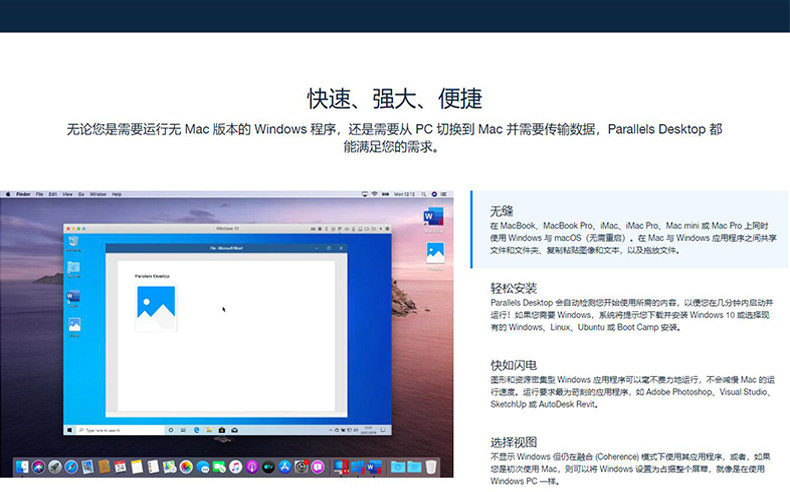Open Windows 10 VM configuration gear
Screen dimensions: 790x492
[387, 229]
